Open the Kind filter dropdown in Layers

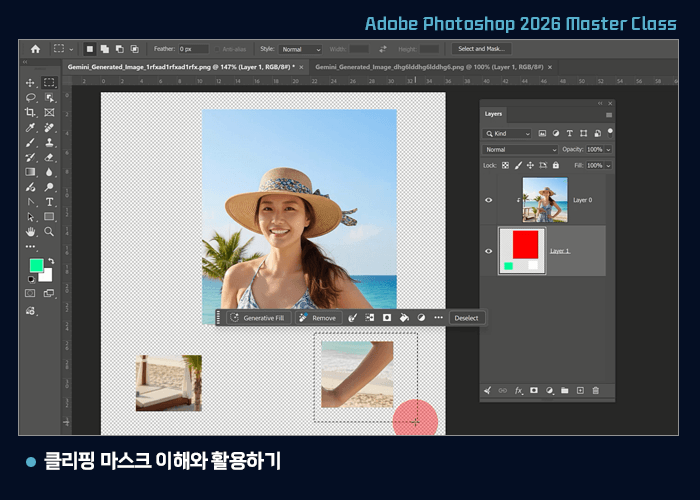click(x=507, y=133)
